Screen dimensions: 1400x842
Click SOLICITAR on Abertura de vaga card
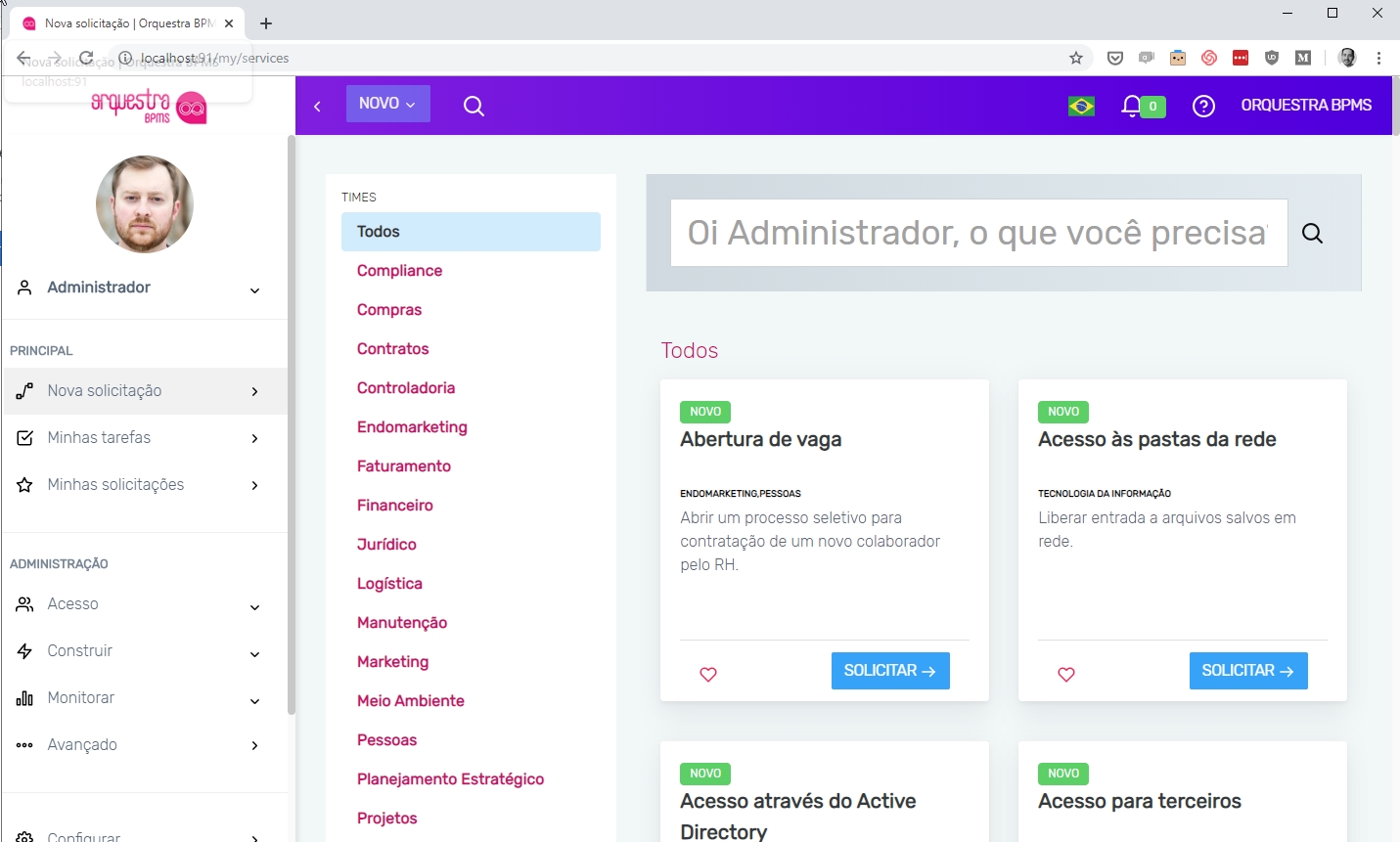click(x=889, y=671)
